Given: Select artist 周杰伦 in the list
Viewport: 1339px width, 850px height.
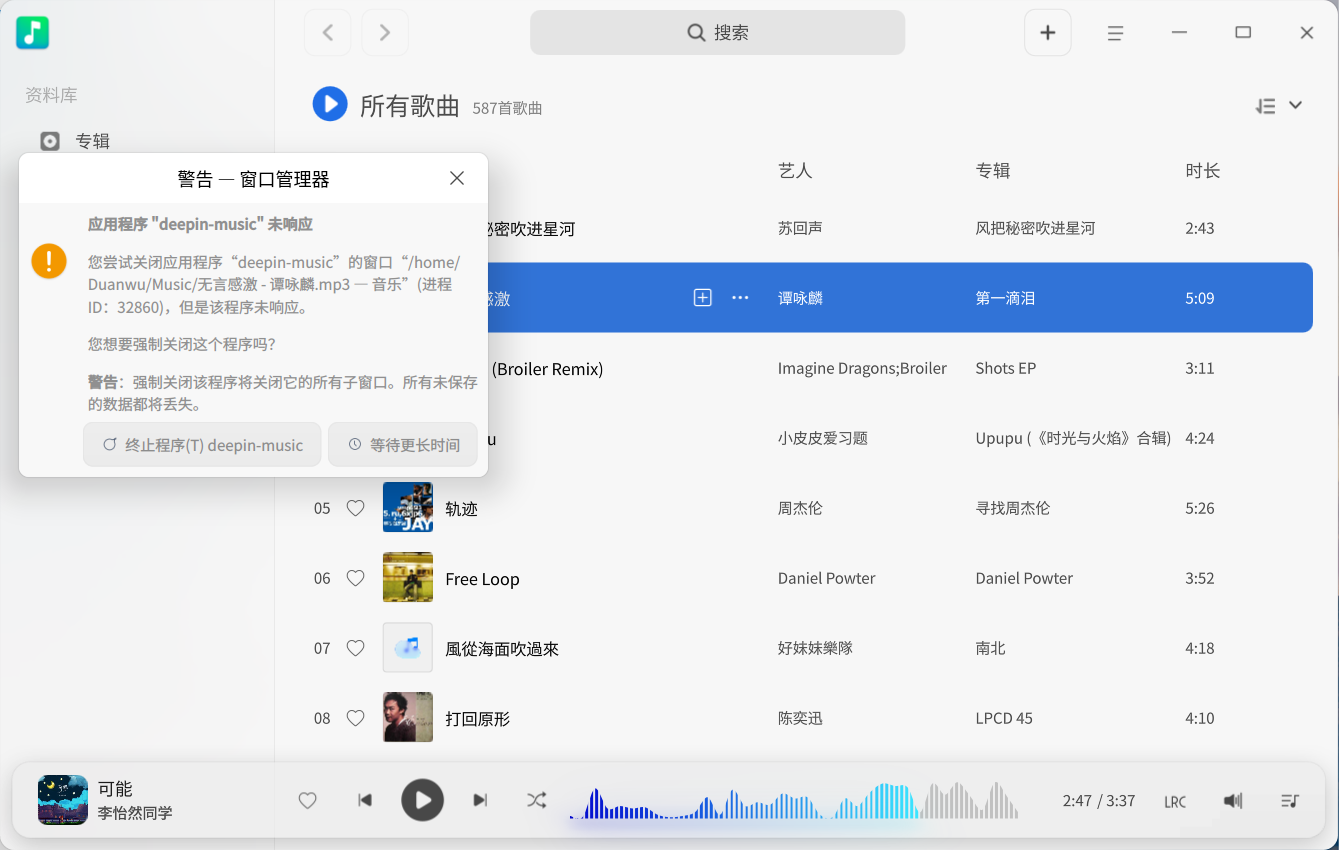Looking at the screenshot, I should tap(800, 508).
